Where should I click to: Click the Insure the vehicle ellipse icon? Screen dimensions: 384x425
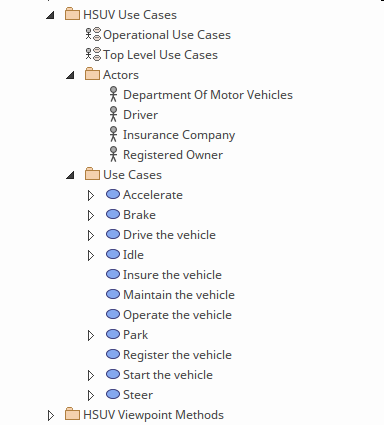tap(113, 274)
